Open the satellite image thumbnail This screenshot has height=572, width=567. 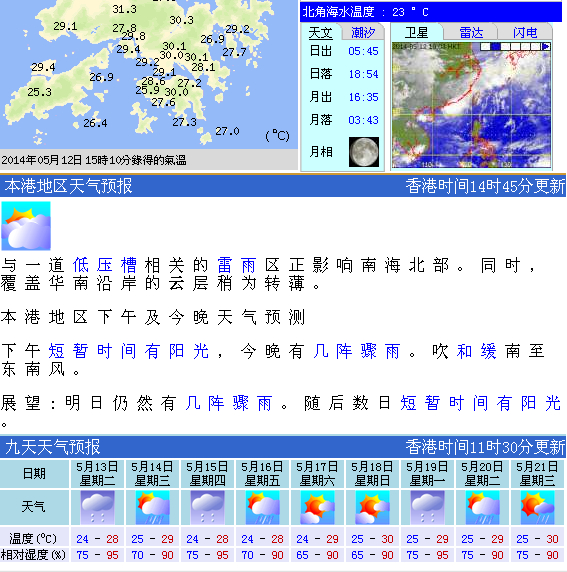click(x=471, y=105)
